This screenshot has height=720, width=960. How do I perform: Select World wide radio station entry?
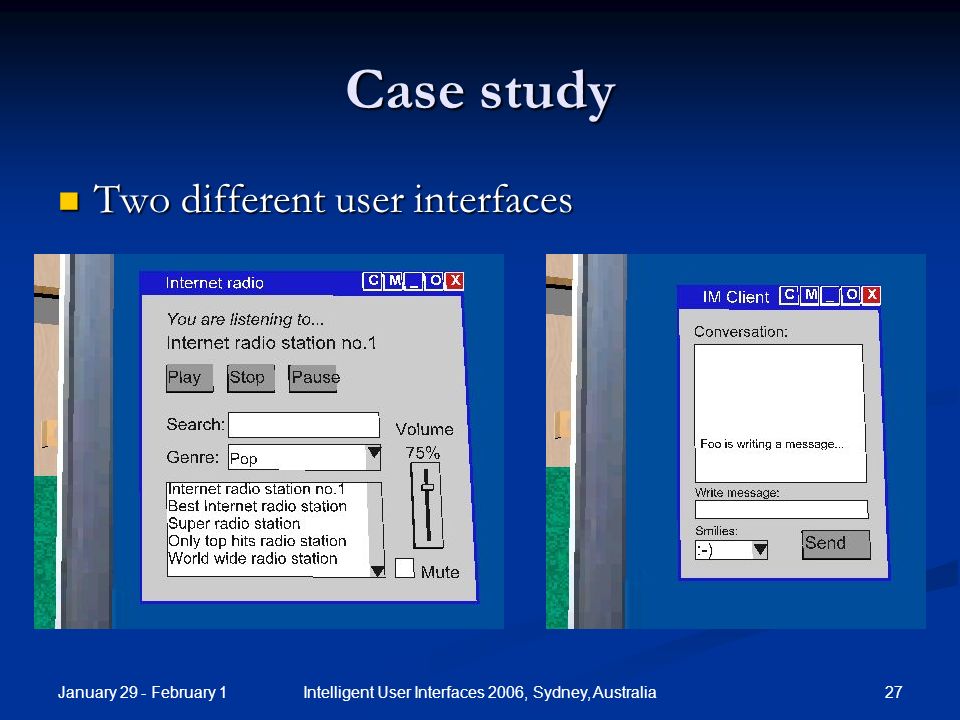pyautogui.click(x=252, y=558)
